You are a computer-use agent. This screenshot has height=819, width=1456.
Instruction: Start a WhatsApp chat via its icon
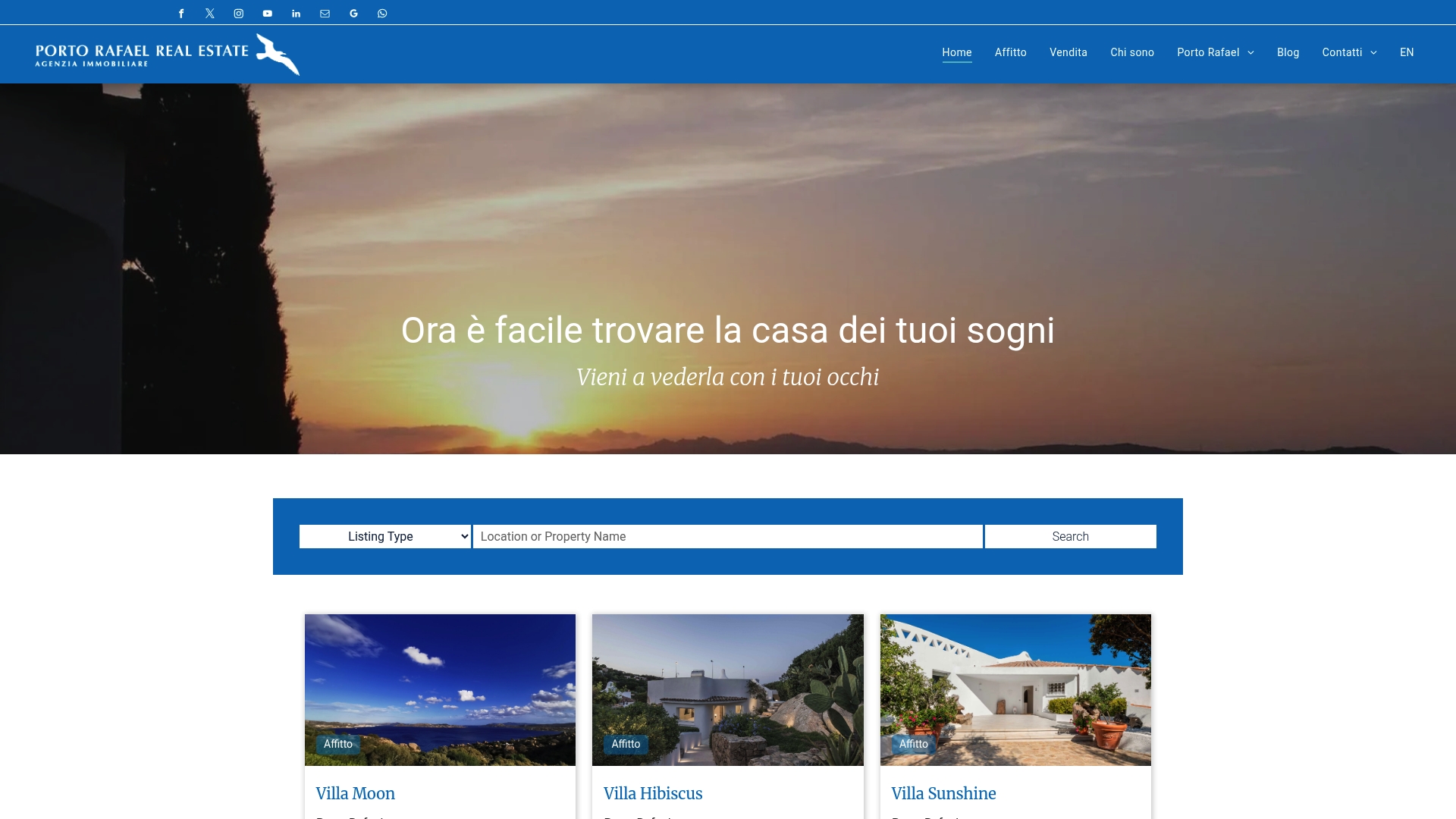[382, 13]
